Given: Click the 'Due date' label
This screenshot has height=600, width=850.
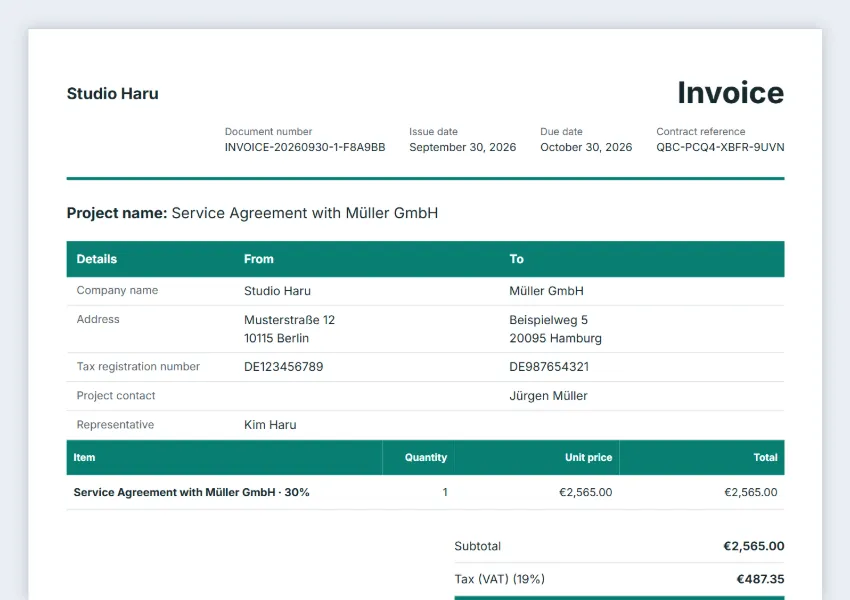Looking at the screenshot, I should [x=561, y=131].
